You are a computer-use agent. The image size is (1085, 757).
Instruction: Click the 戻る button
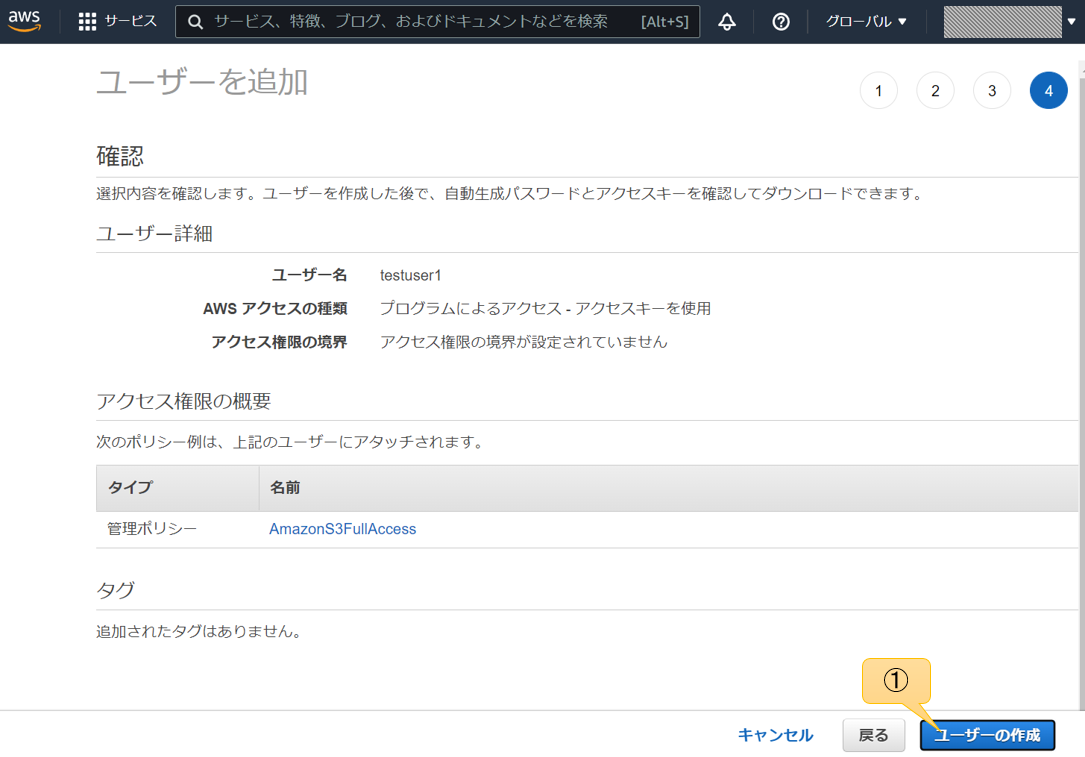tap(873, 735)
